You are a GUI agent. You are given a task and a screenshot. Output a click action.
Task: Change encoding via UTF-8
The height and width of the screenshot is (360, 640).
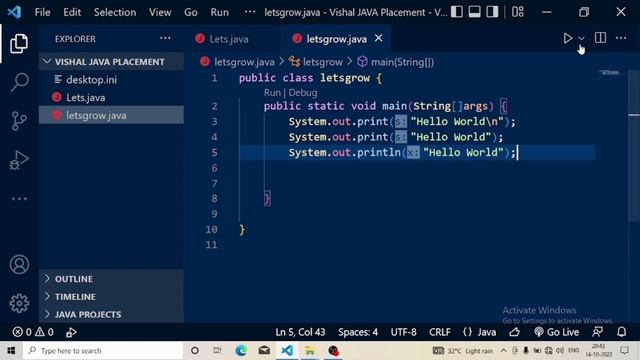pos(403,332)
